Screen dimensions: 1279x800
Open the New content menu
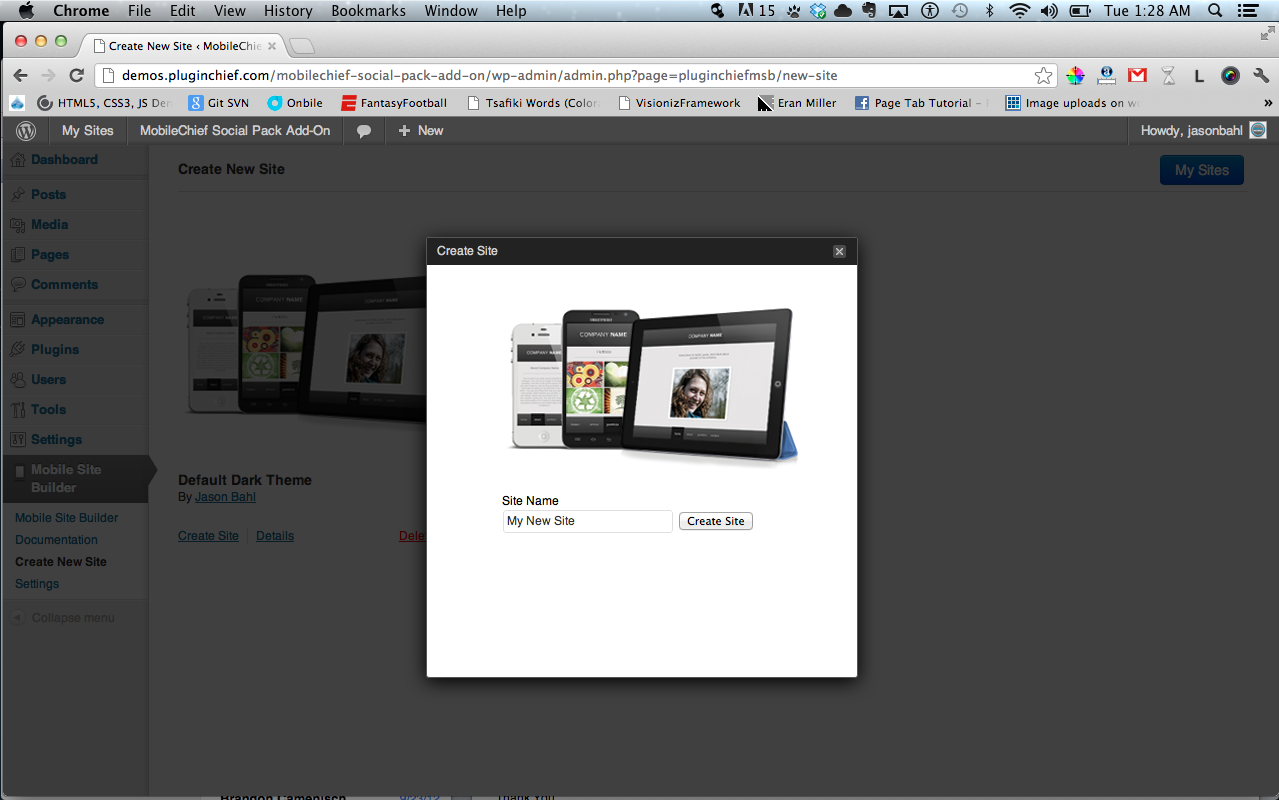421,131
